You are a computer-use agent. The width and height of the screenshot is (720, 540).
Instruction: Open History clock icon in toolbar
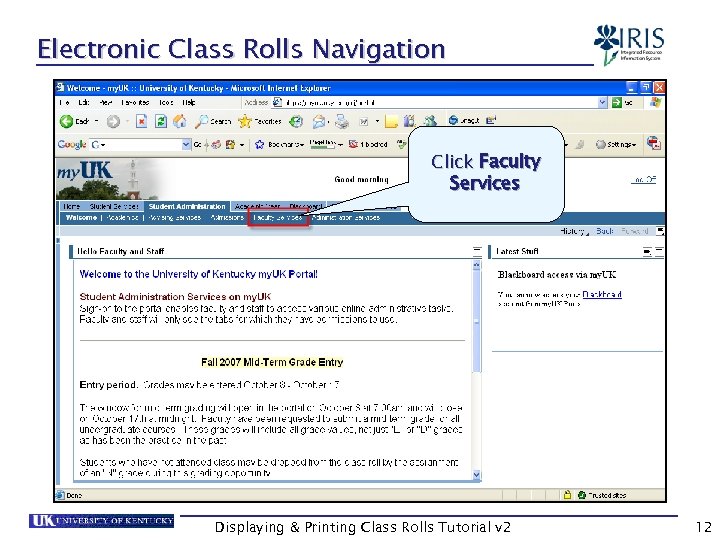(x=296, y=121)
